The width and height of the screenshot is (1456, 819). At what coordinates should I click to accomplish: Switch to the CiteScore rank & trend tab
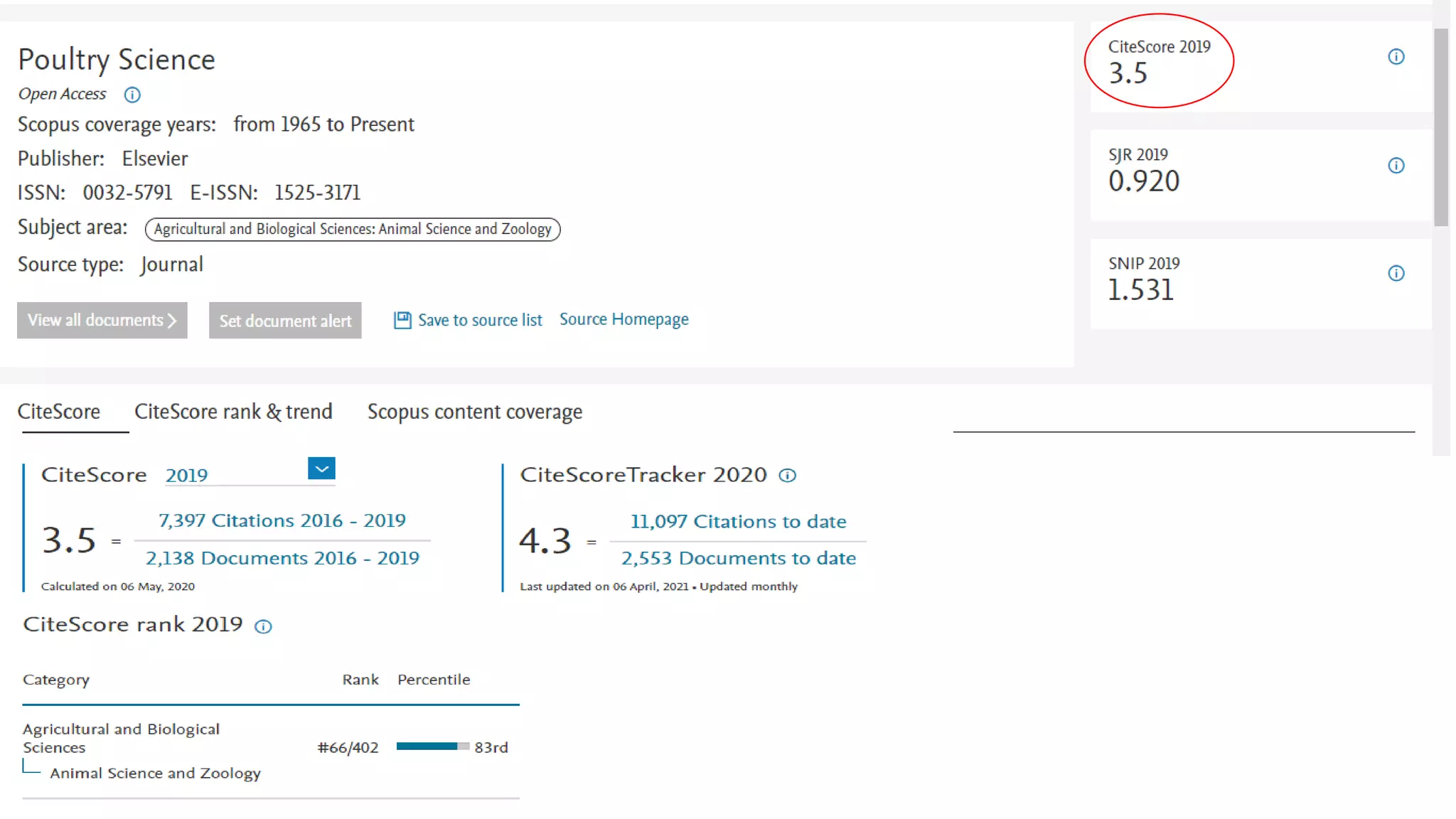233,412
